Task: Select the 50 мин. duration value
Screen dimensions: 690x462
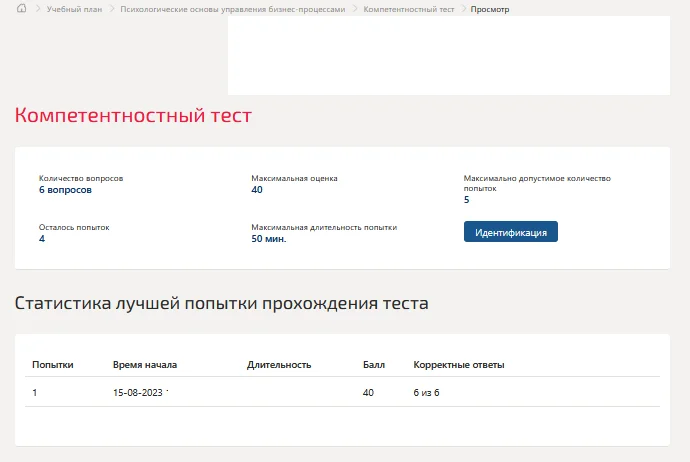Action: [x=269, y=239]
